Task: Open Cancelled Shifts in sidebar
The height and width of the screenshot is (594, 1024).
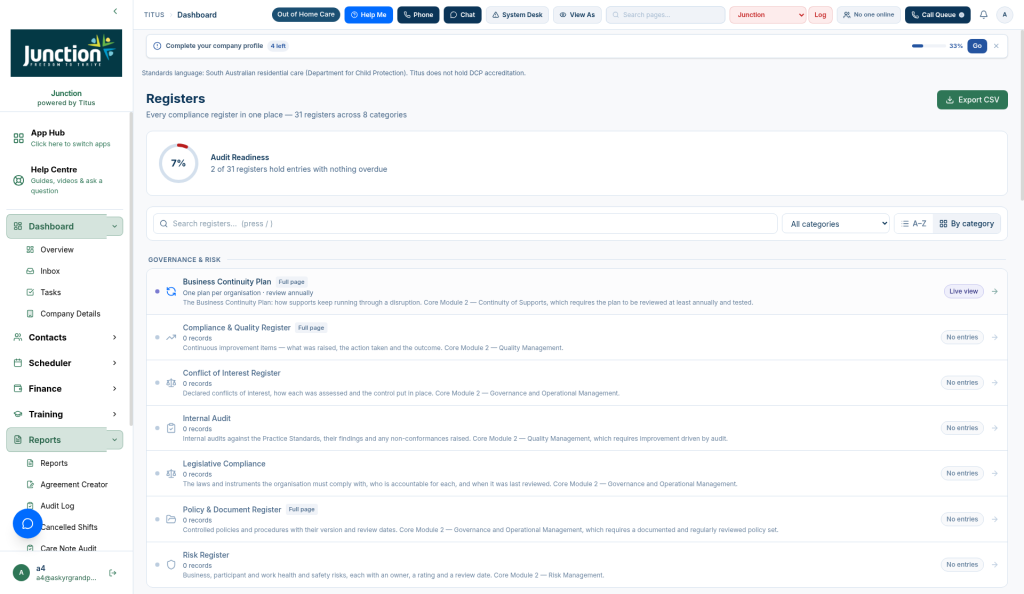Action: coord(69,527)
